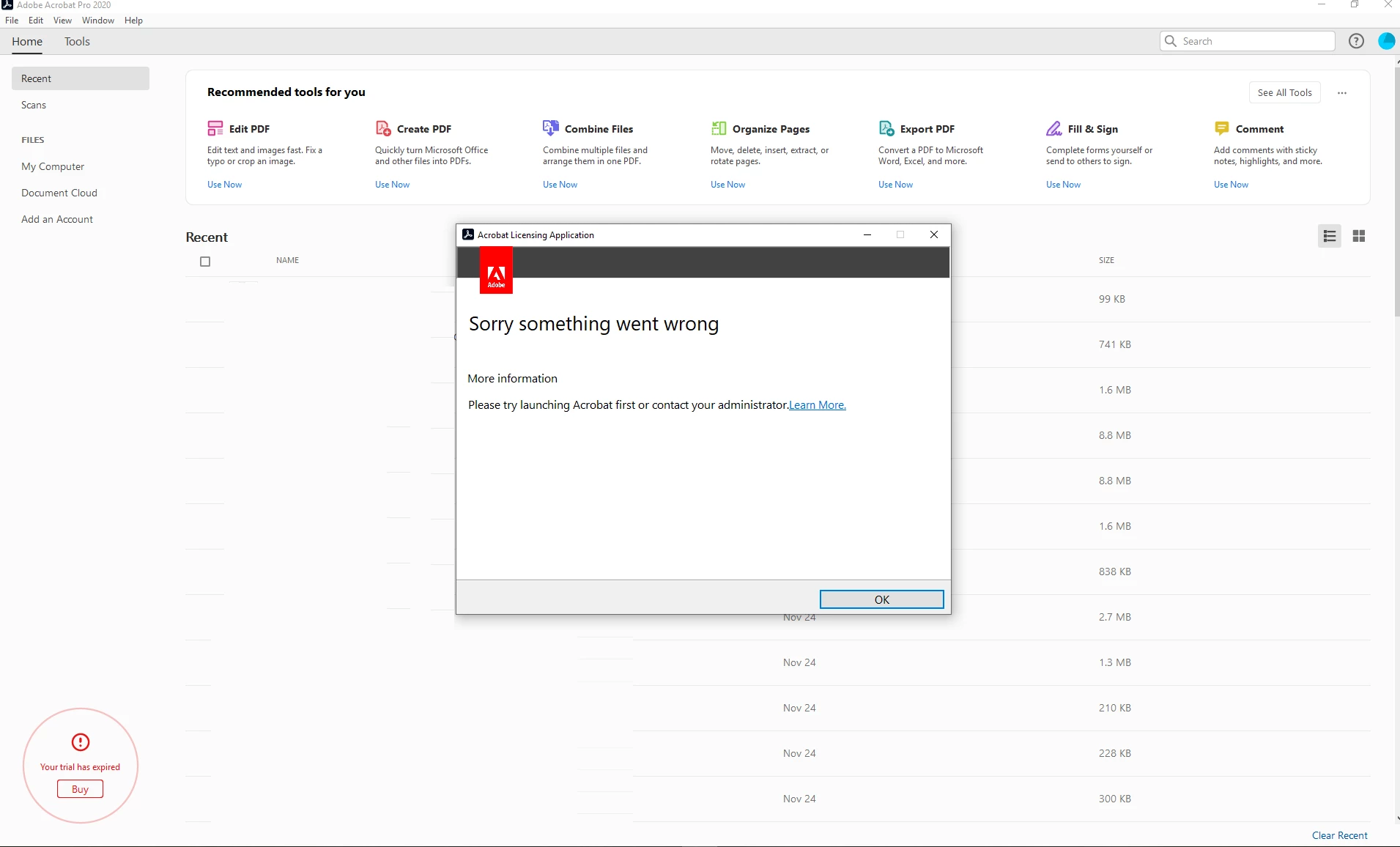Screen dimensions: 1400x847
Task: Click the Organize Pages tool icon
Action: [719, 129]
